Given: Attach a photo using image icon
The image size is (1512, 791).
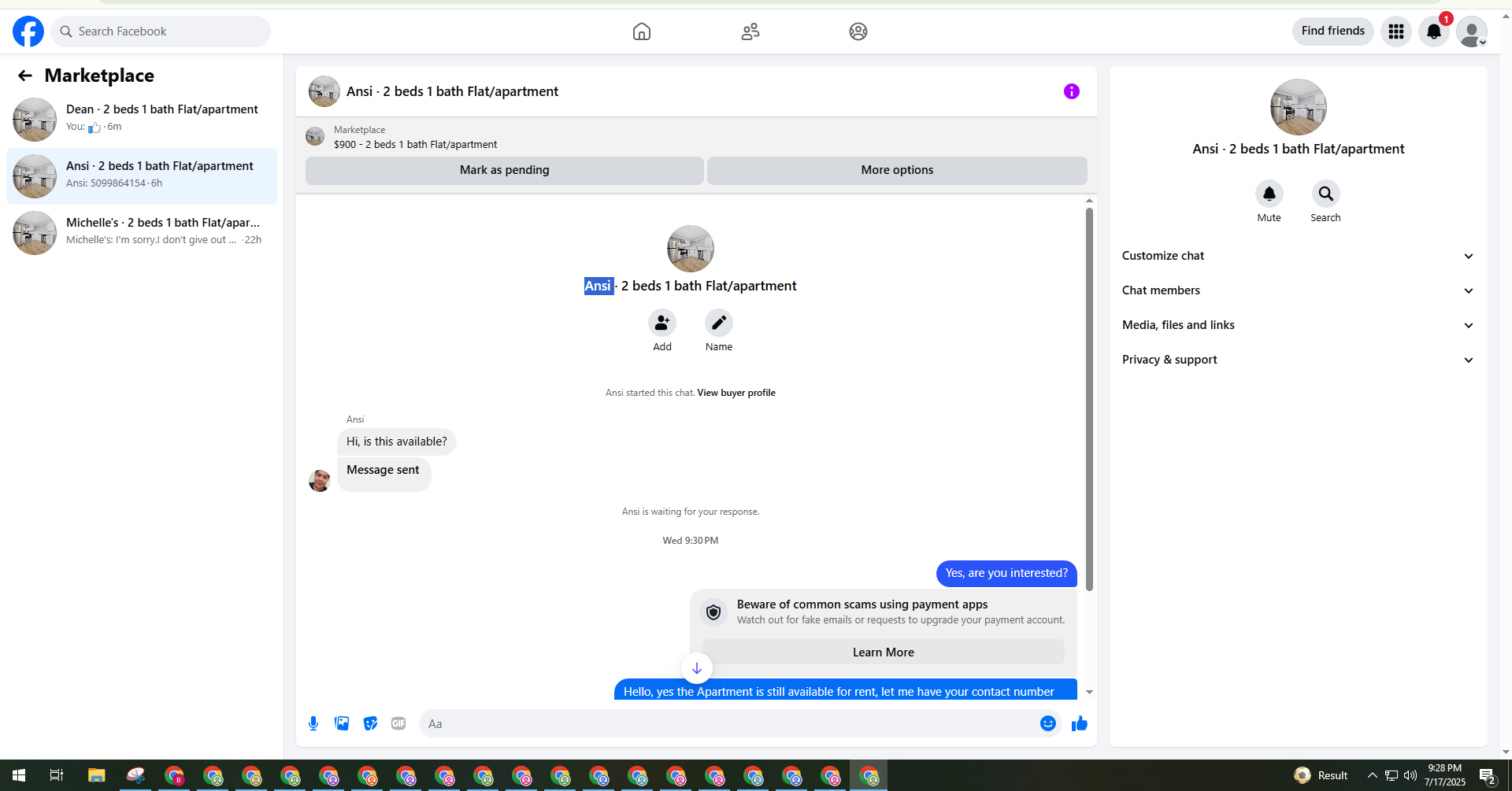Looking at the screenshot, I should point(342,723).
